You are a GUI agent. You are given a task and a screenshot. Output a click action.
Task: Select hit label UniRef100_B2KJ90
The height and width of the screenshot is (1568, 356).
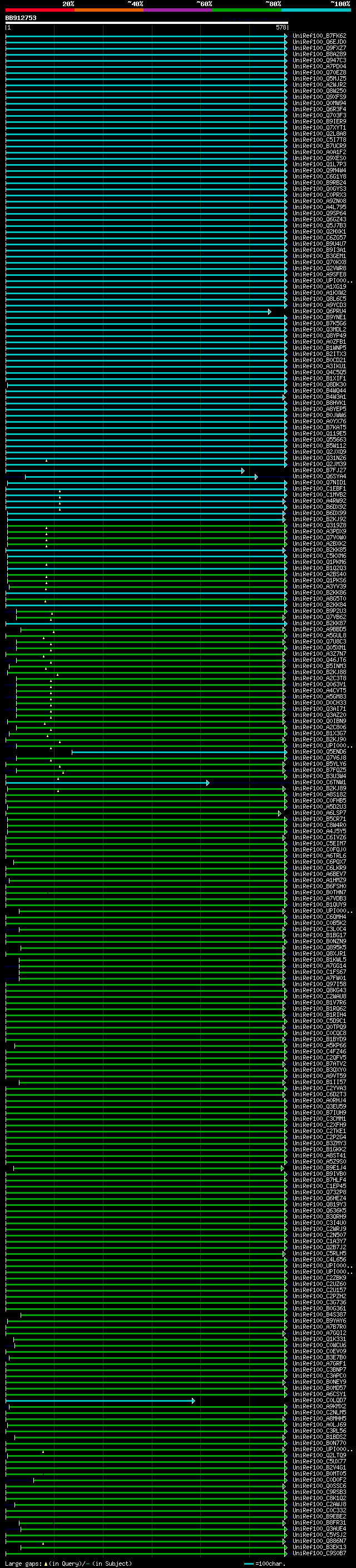pyautogui.click(x=319, y=740)
